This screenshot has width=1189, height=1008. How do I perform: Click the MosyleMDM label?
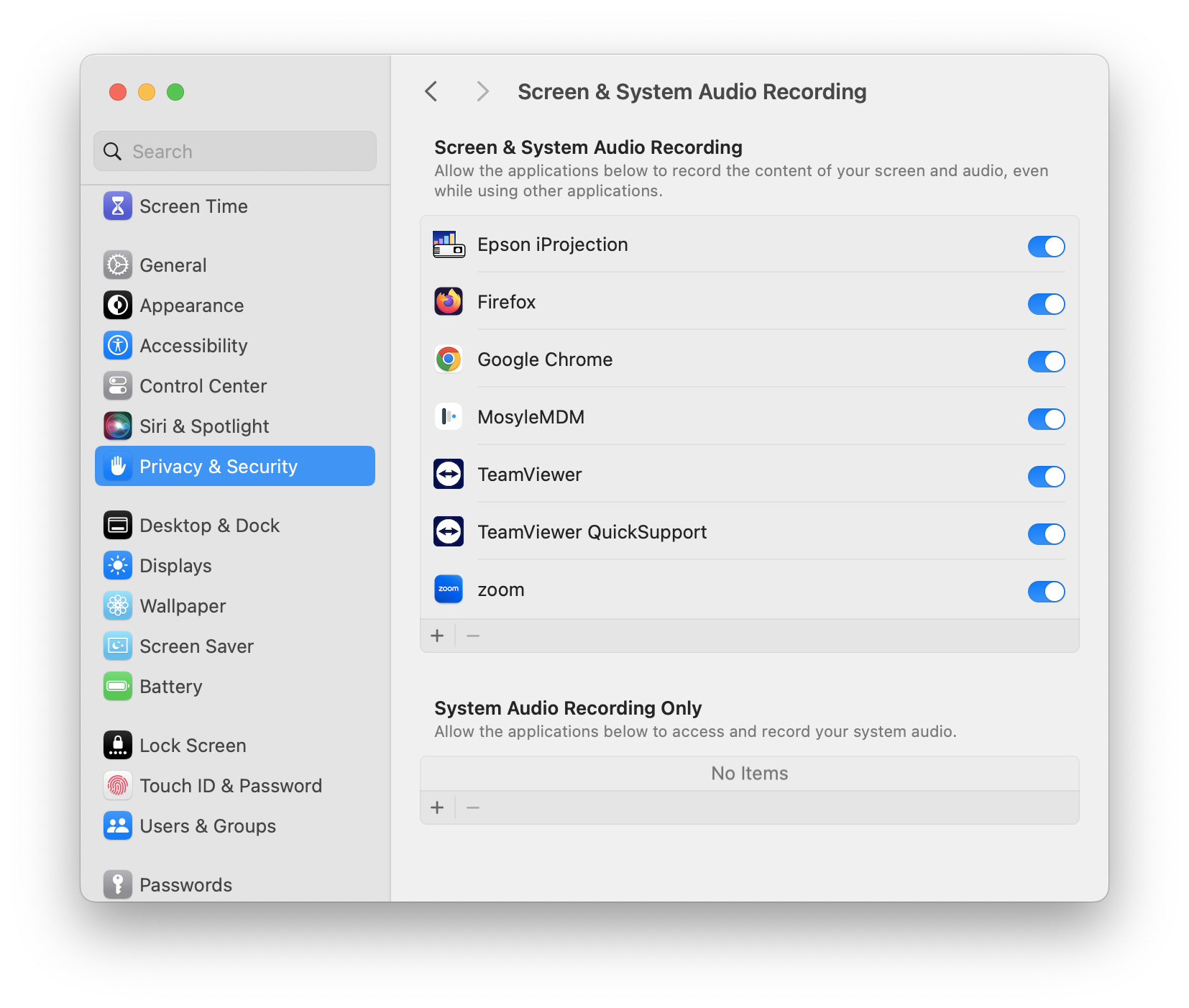(x=531, y=417)
